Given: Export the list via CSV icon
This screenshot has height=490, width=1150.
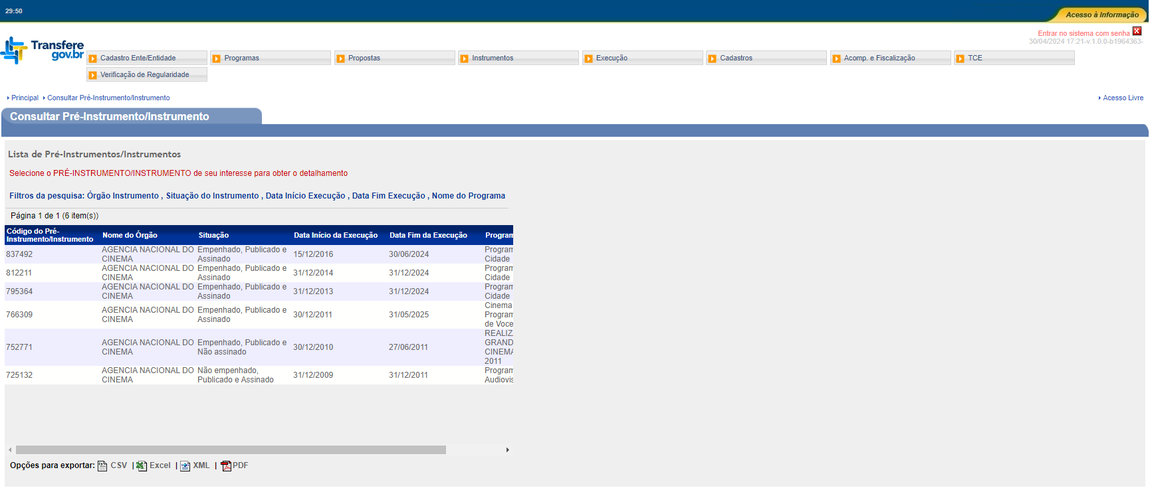Looking at the screenshot, I should [103, 466].
